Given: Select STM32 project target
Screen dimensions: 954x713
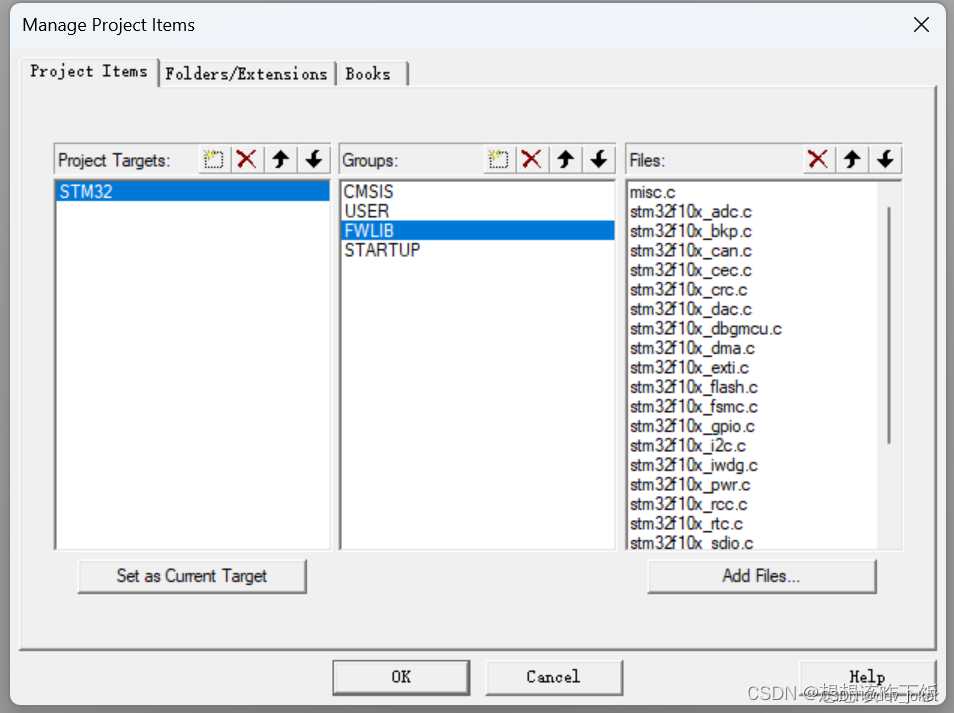Looking at the screenshot, I should click(192, 192).
